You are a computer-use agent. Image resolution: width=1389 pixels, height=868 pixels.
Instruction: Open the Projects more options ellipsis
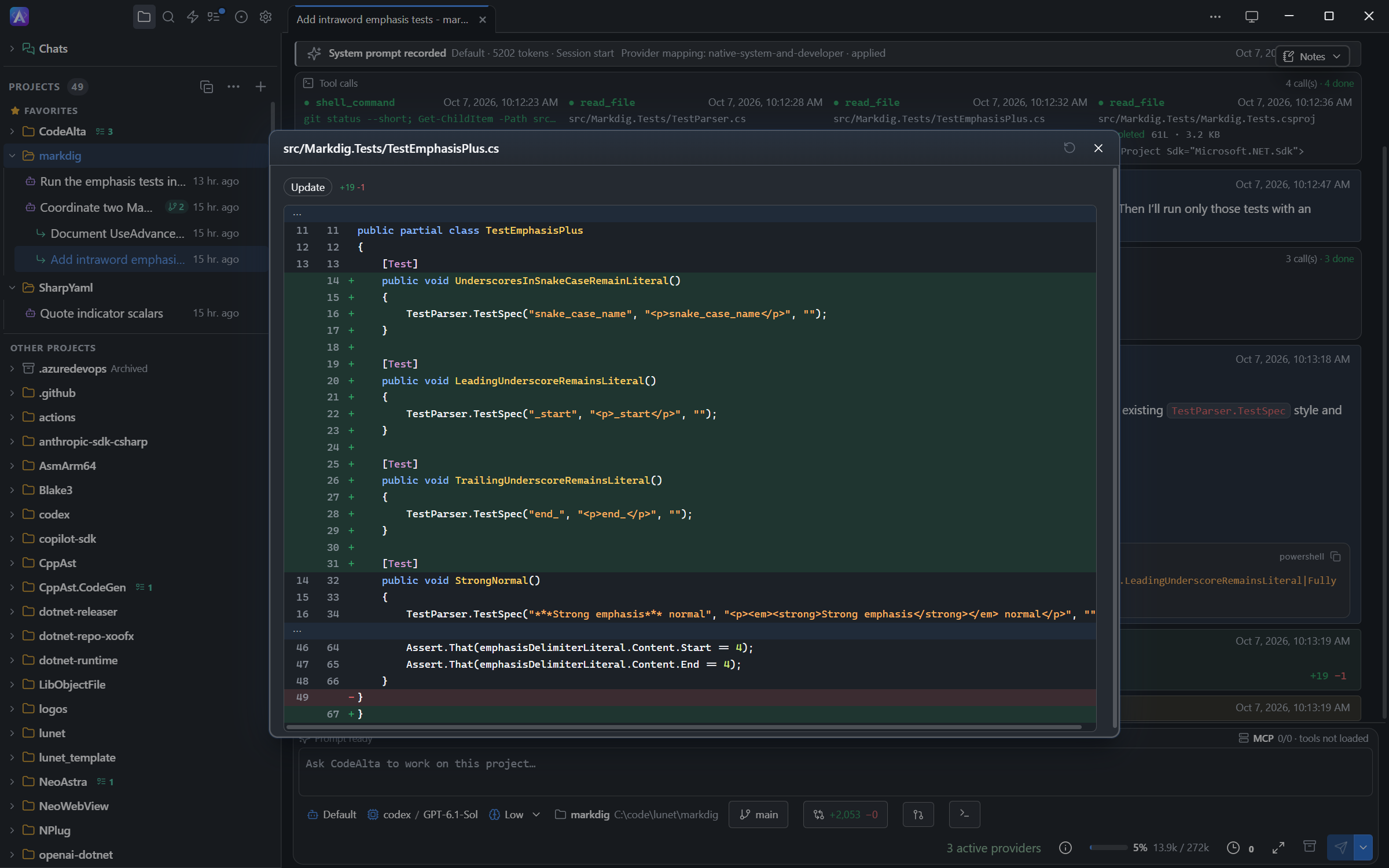coord(233,87)
